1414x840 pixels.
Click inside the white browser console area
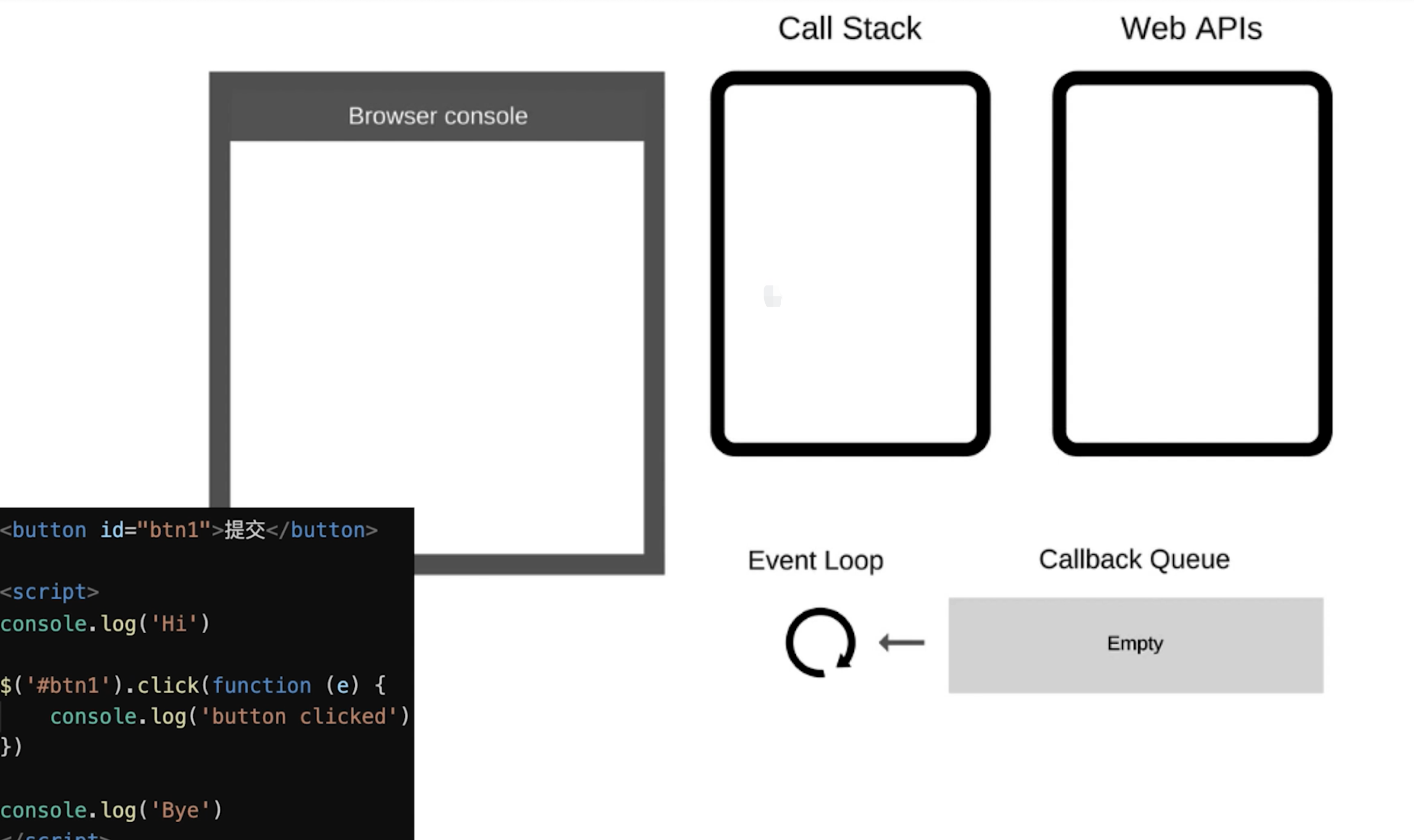point(437,317)
